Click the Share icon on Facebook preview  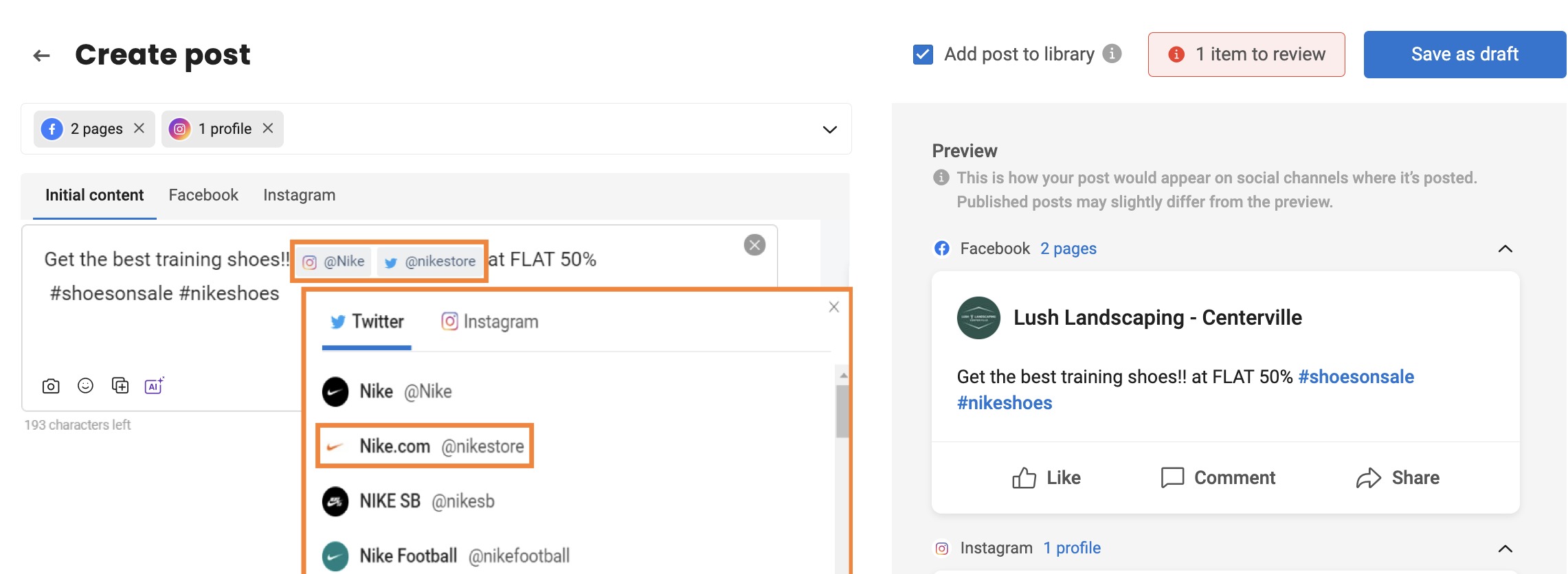coord(1370,477)
